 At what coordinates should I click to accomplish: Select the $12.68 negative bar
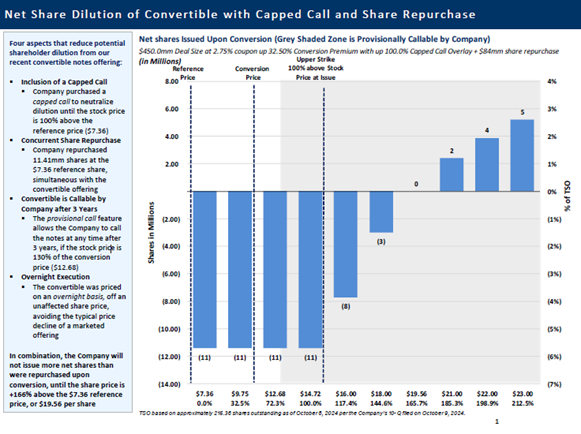point(275,269)
